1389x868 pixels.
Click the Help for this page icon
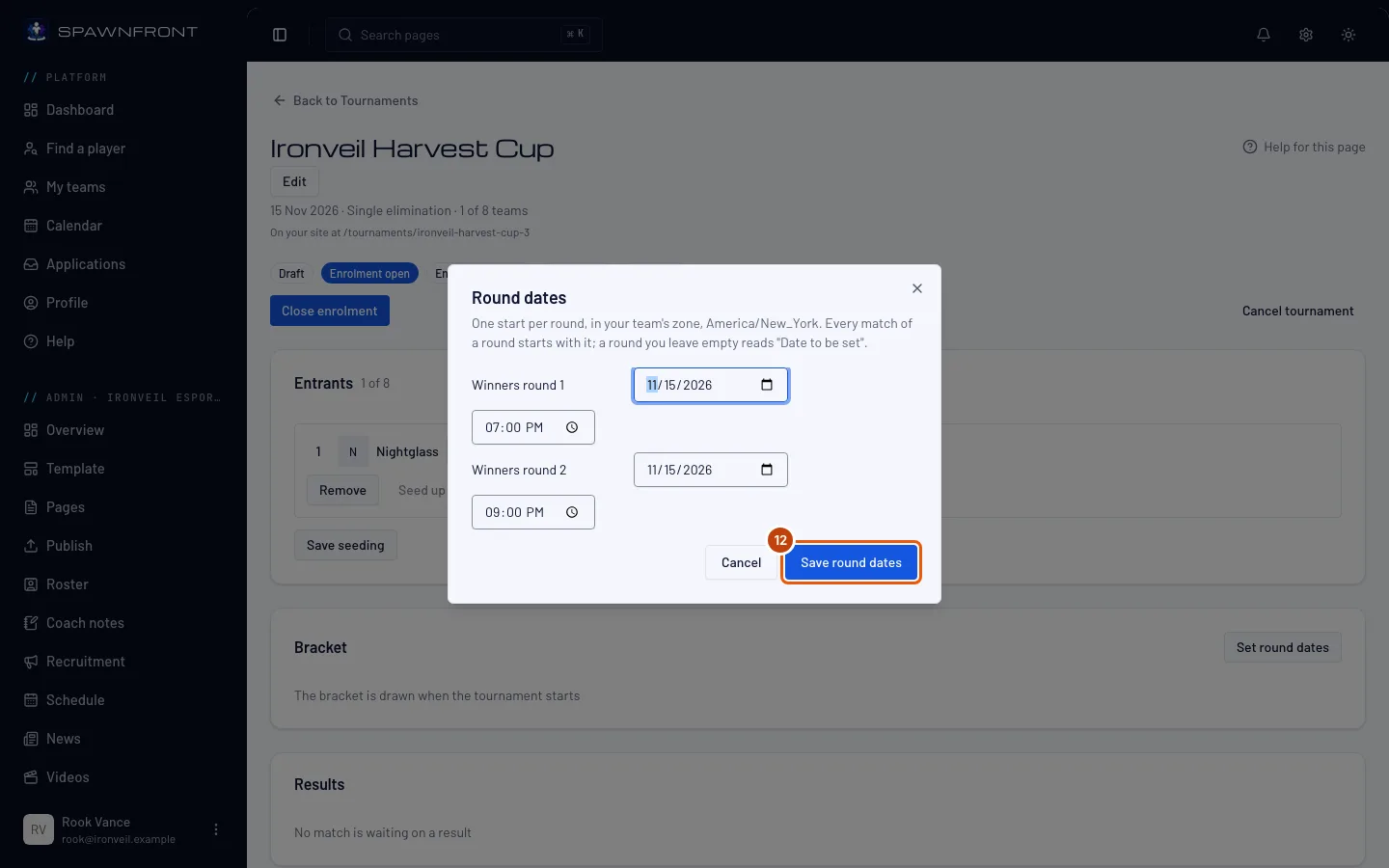click(x=1250, y=147)
